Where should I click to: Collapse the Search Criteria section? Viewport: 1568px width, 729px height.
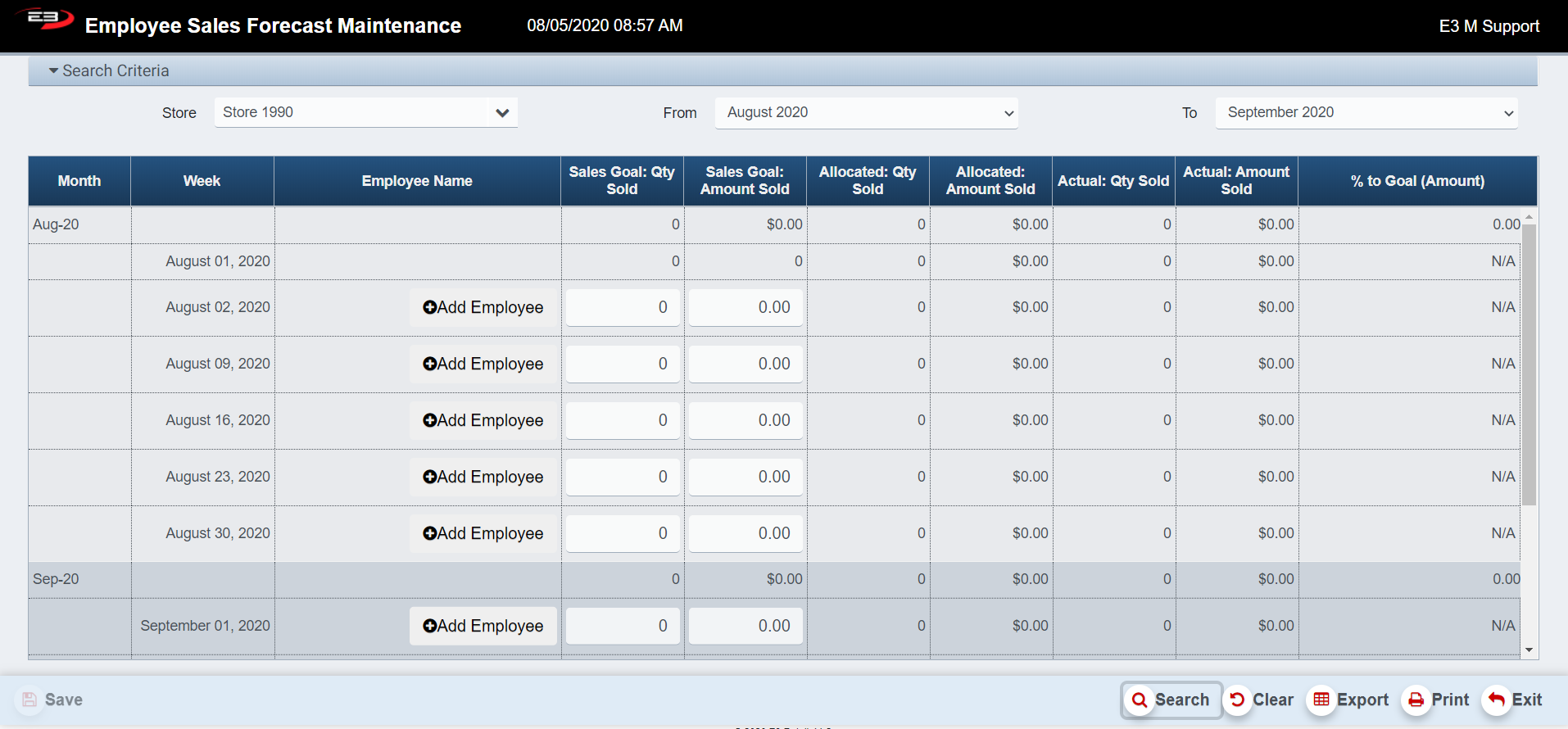click(54, 71)
